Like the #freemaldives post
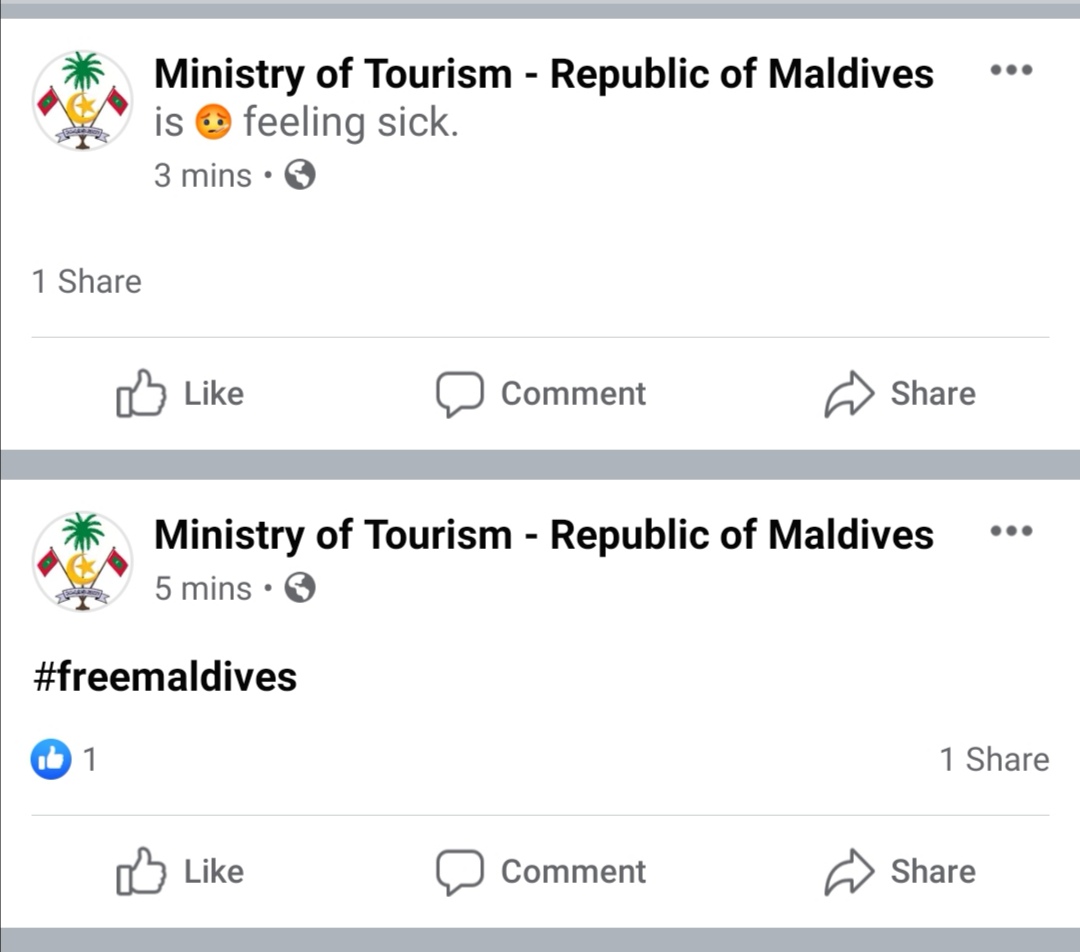The image size is (1080, 952). pos(180,872)
